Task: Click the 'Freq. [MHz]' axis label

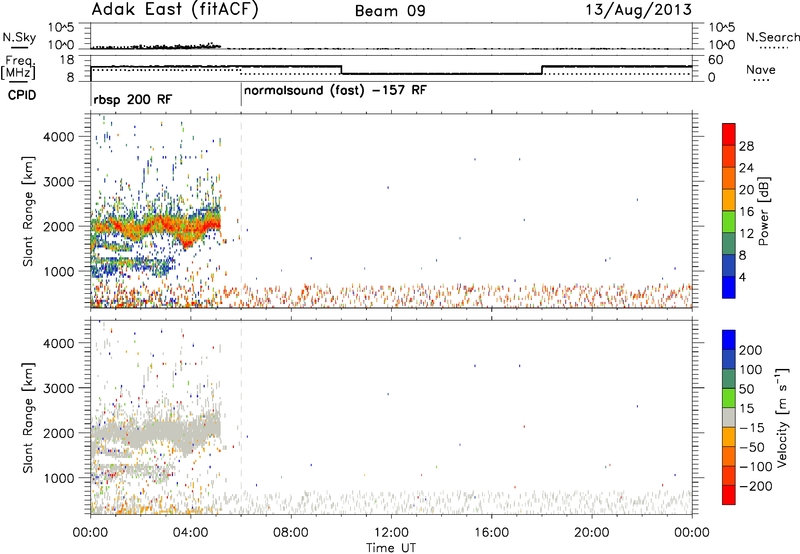Action: [19, 68]
